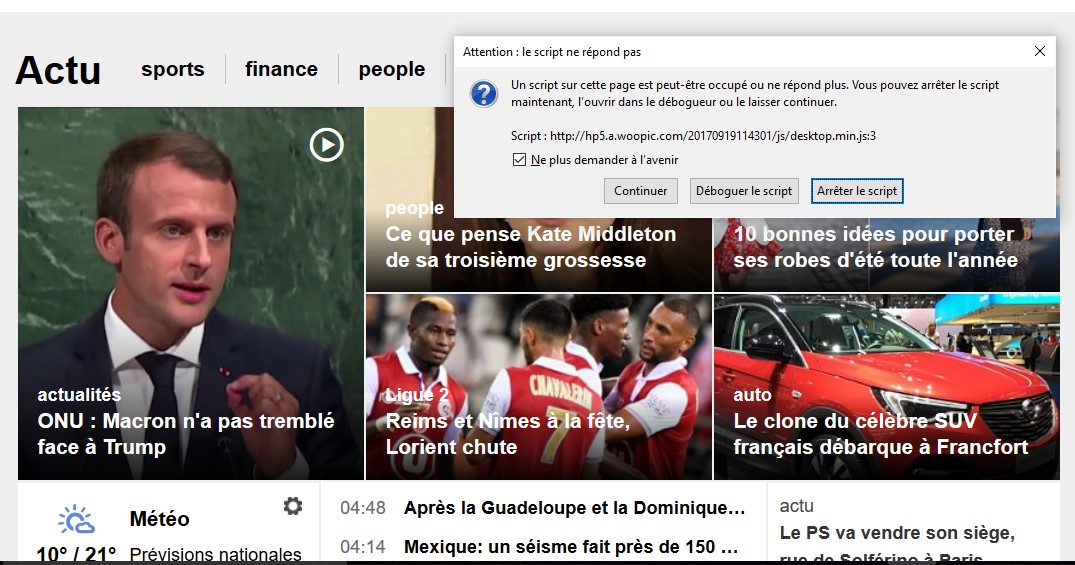This screenshot has width=1075, height=565.
Task: Switch to the finance tab
Action: [x=281, y=69]
